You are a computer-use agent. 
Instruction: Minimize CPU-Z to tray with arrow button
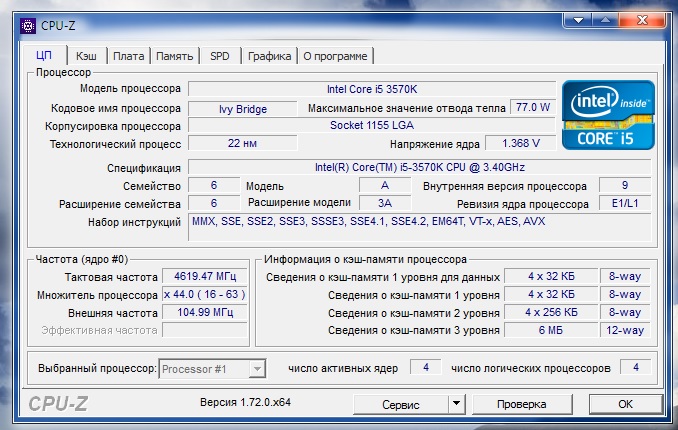[x=579, y=20]
